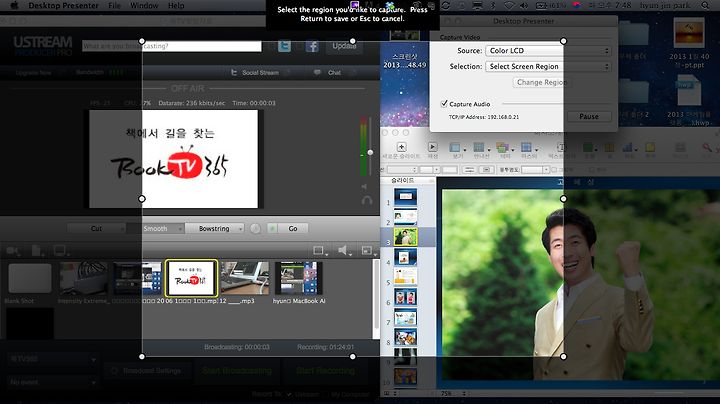The image size is (720, 404).
Task: Open the shot layout menu icon
Action: [x=320, y=251]
